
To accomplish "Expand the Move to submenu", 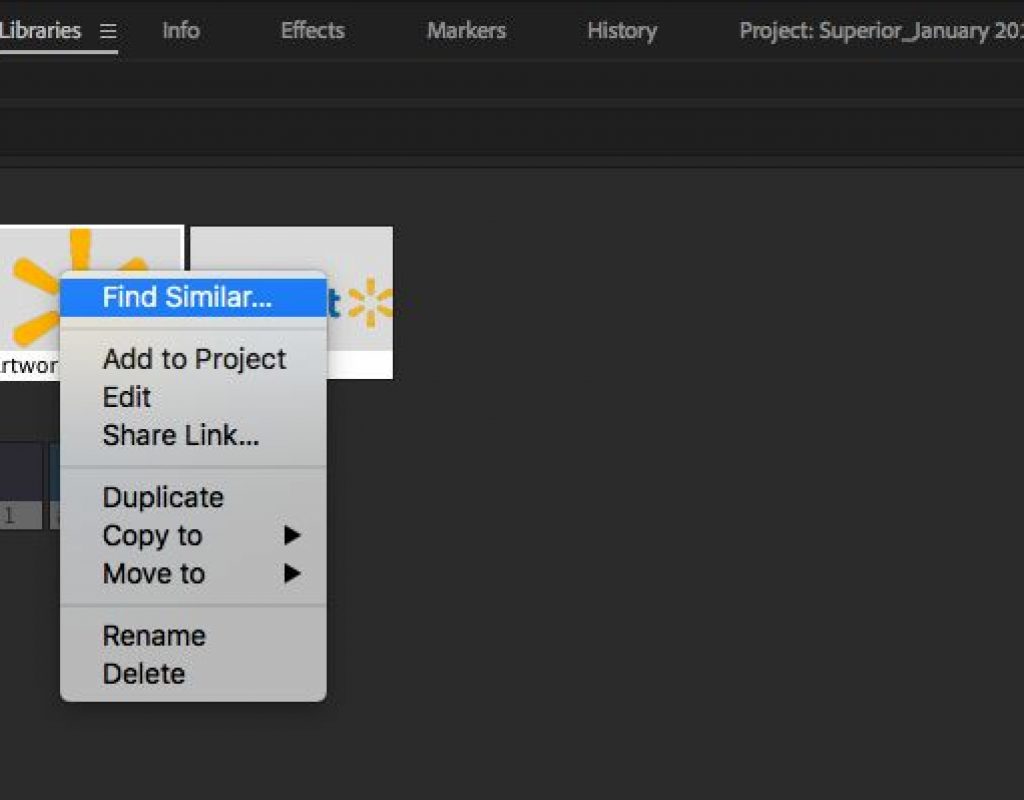I will pyautogui.click(x=193, y=573).
